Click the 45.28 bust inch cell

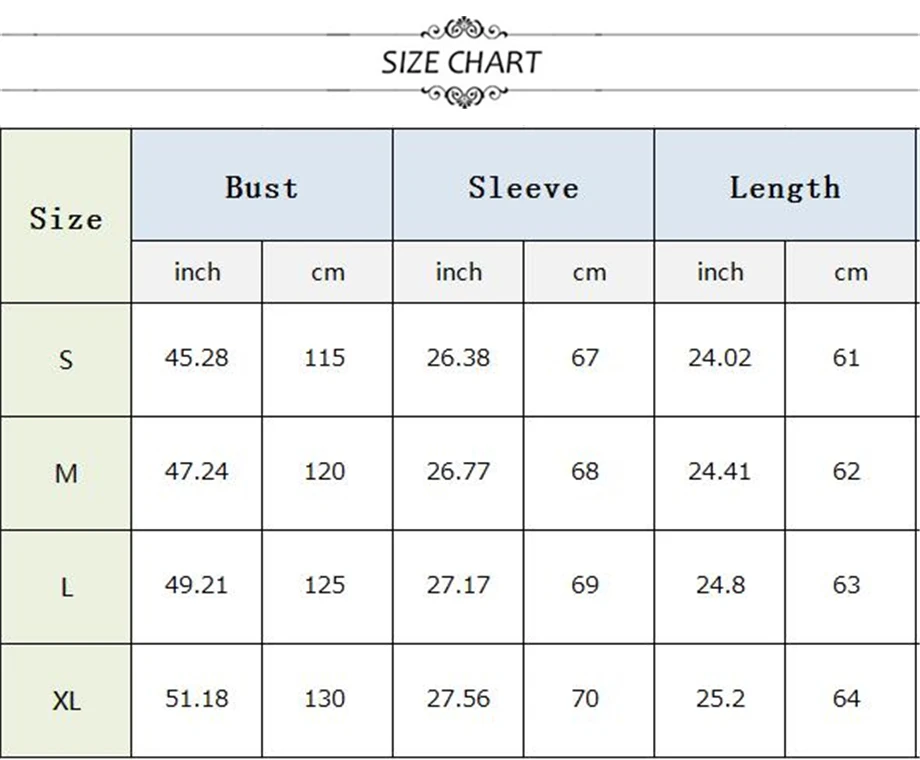197,358
